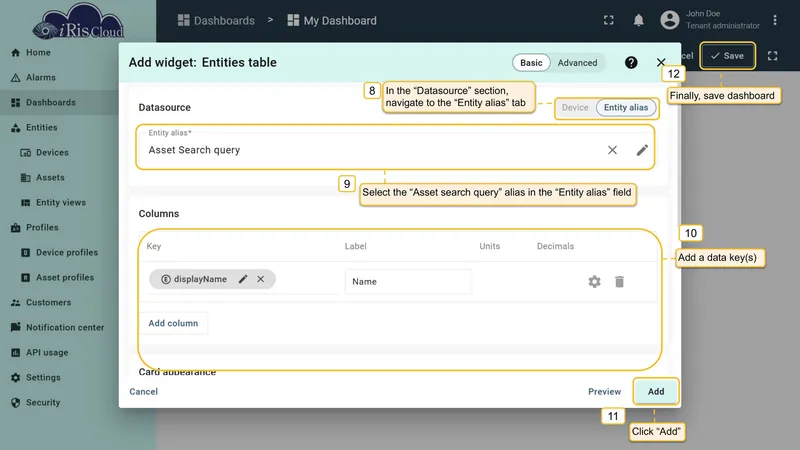This screenshot has height=450, width=800.
Task: Edit the displayName key chip
Action: click(243, 279)
